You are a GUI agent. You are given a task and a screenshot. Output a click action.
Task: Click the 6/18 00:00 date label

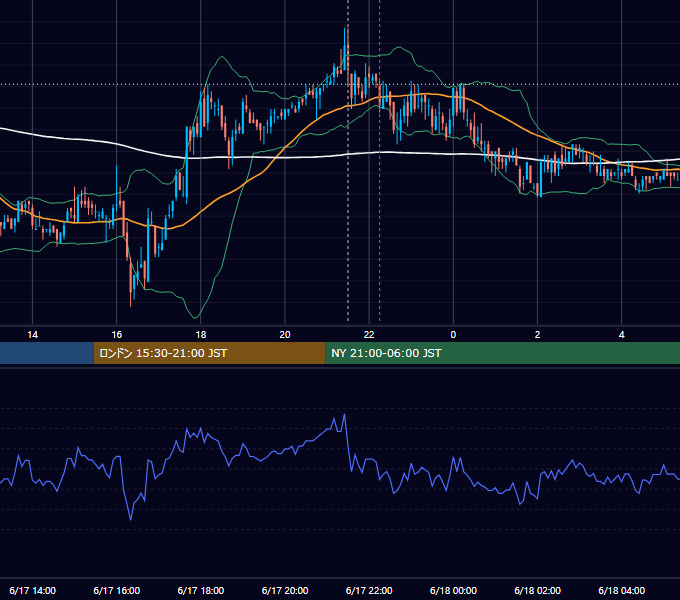pyautogui.click(x=453, y=590)
